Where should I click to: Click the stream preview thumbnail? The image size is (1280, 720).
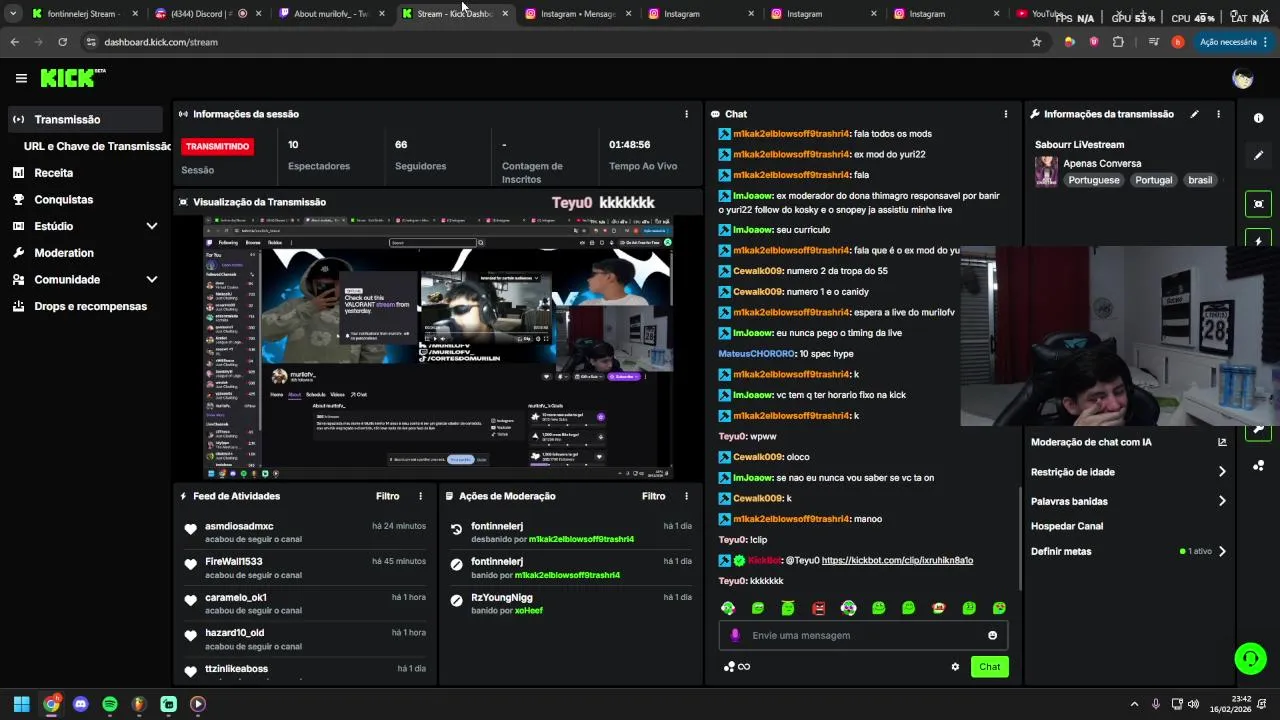[440, 347]
